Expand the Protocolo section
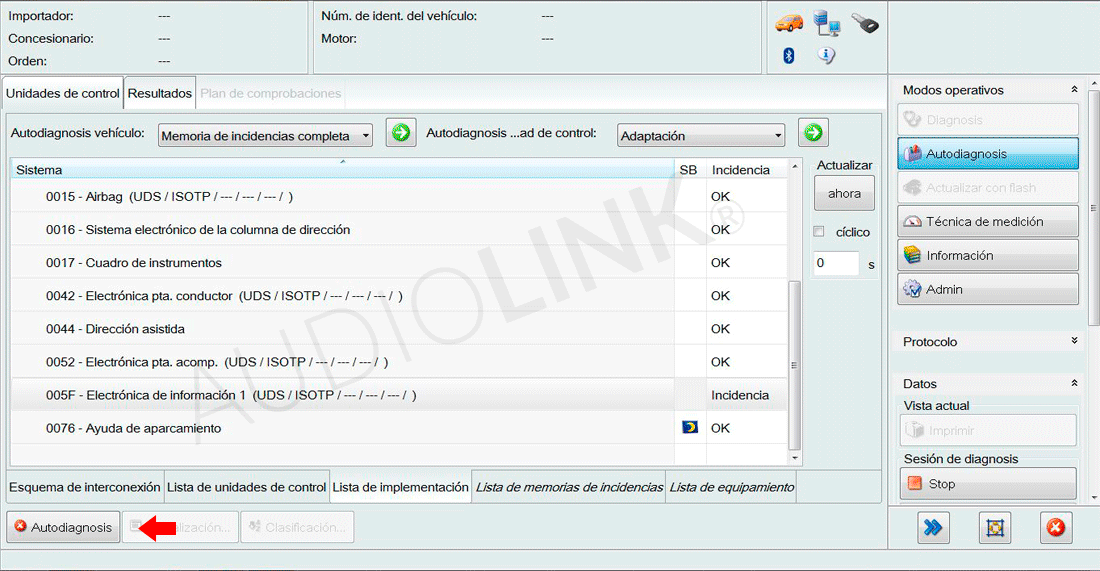Image resolution: width=1100 pixels, height=571 pixels. pyautogui.click(x=1075, y=342)
